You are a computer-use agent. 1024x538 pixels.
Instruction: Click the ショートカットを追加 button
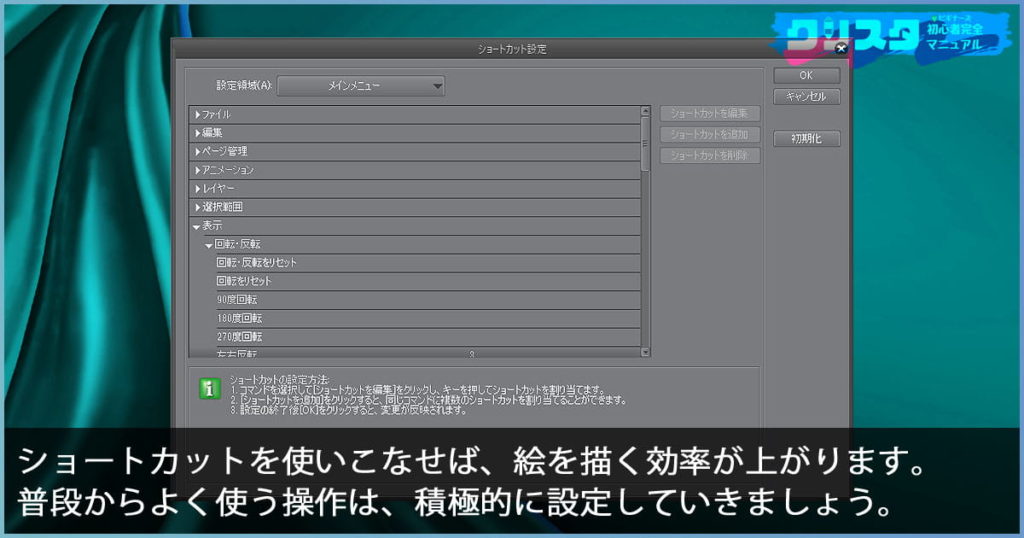click(710, 134)
